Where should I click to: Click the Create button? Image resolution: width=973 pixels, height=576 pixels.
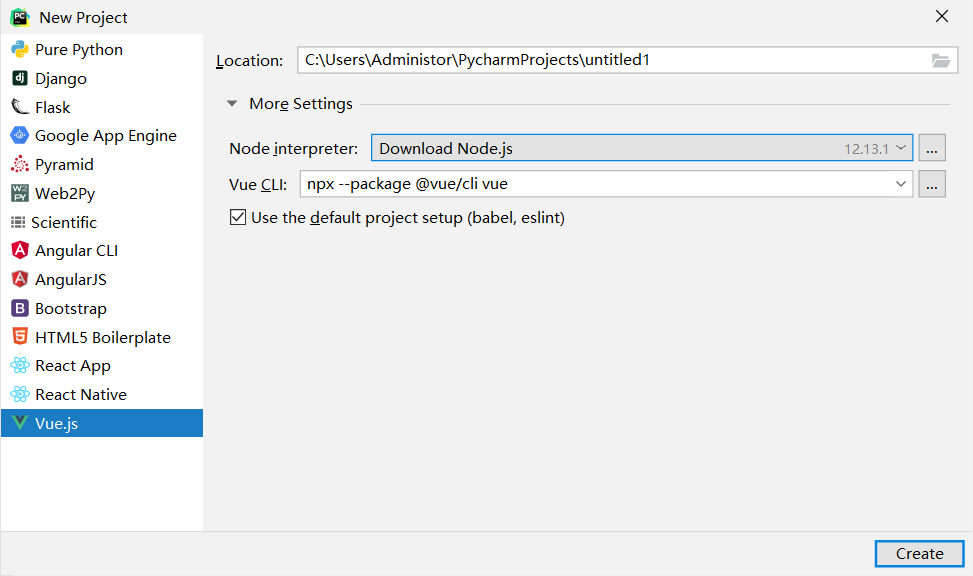point(920,553)
